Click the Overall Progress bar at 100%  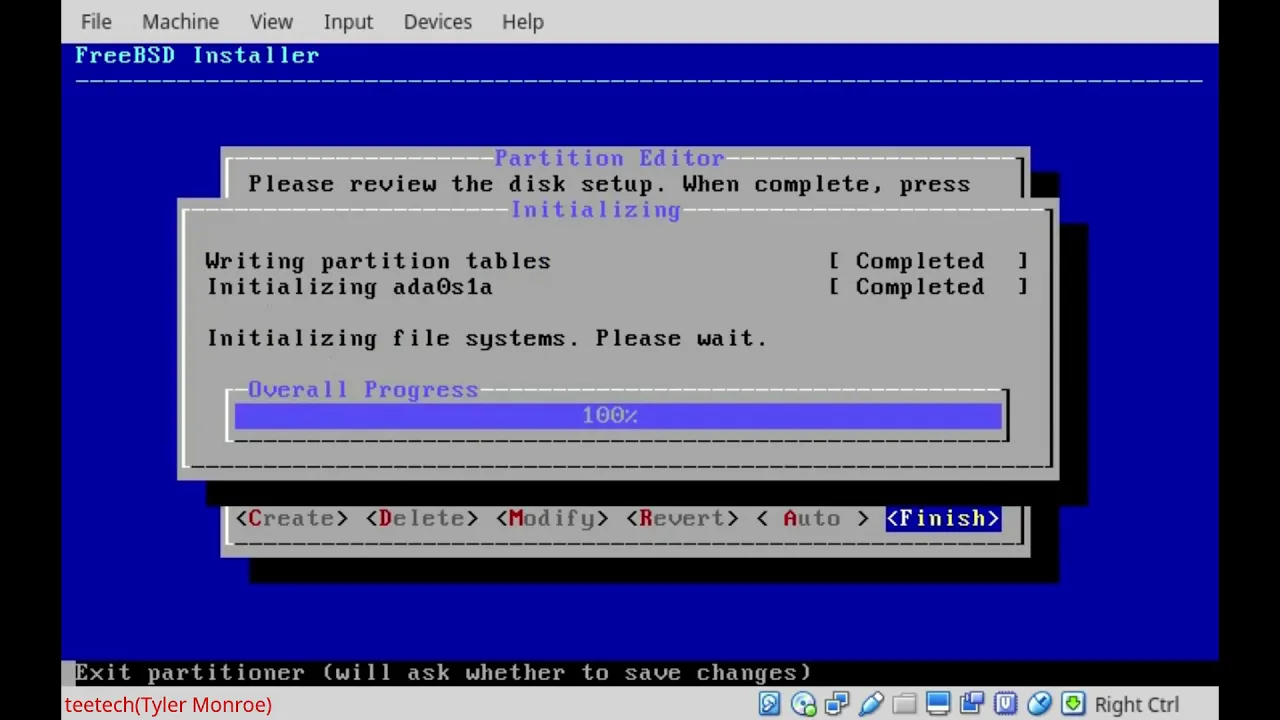click(x=618, y=415)
